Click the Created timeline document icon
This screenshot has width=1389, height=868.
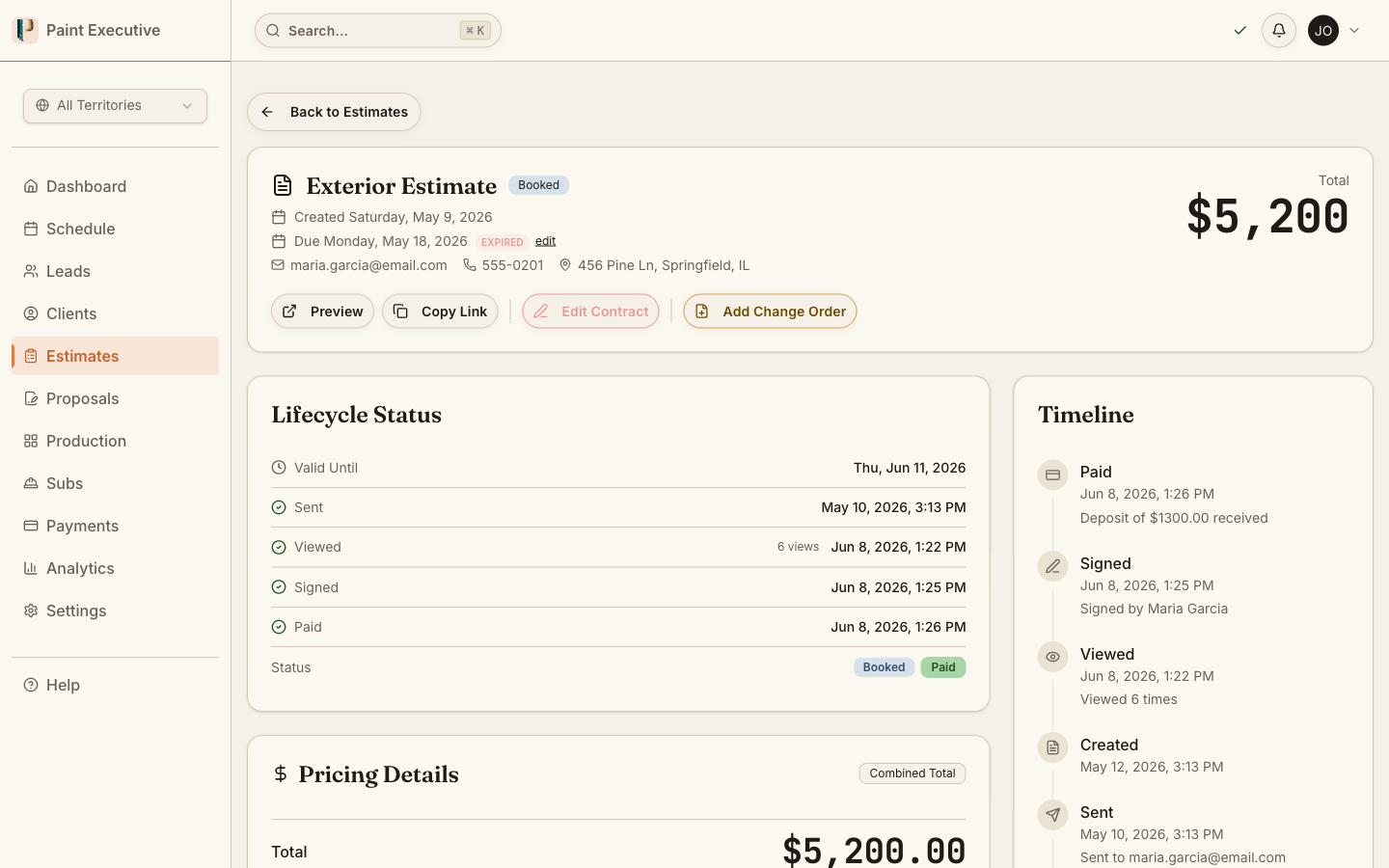pyautogui.click(x=1052, y=747)
